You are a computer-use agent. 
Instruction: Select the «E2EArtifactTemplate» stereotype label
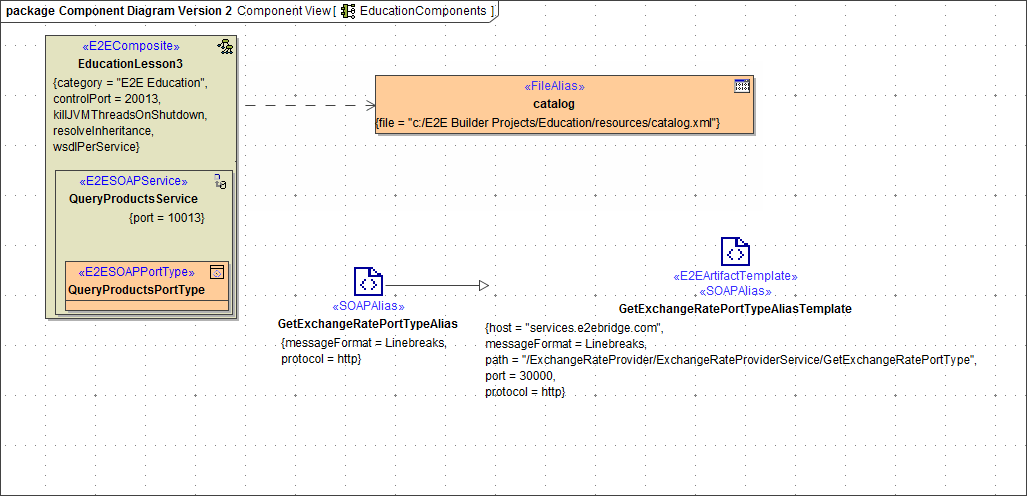click(x=735, y=276)
